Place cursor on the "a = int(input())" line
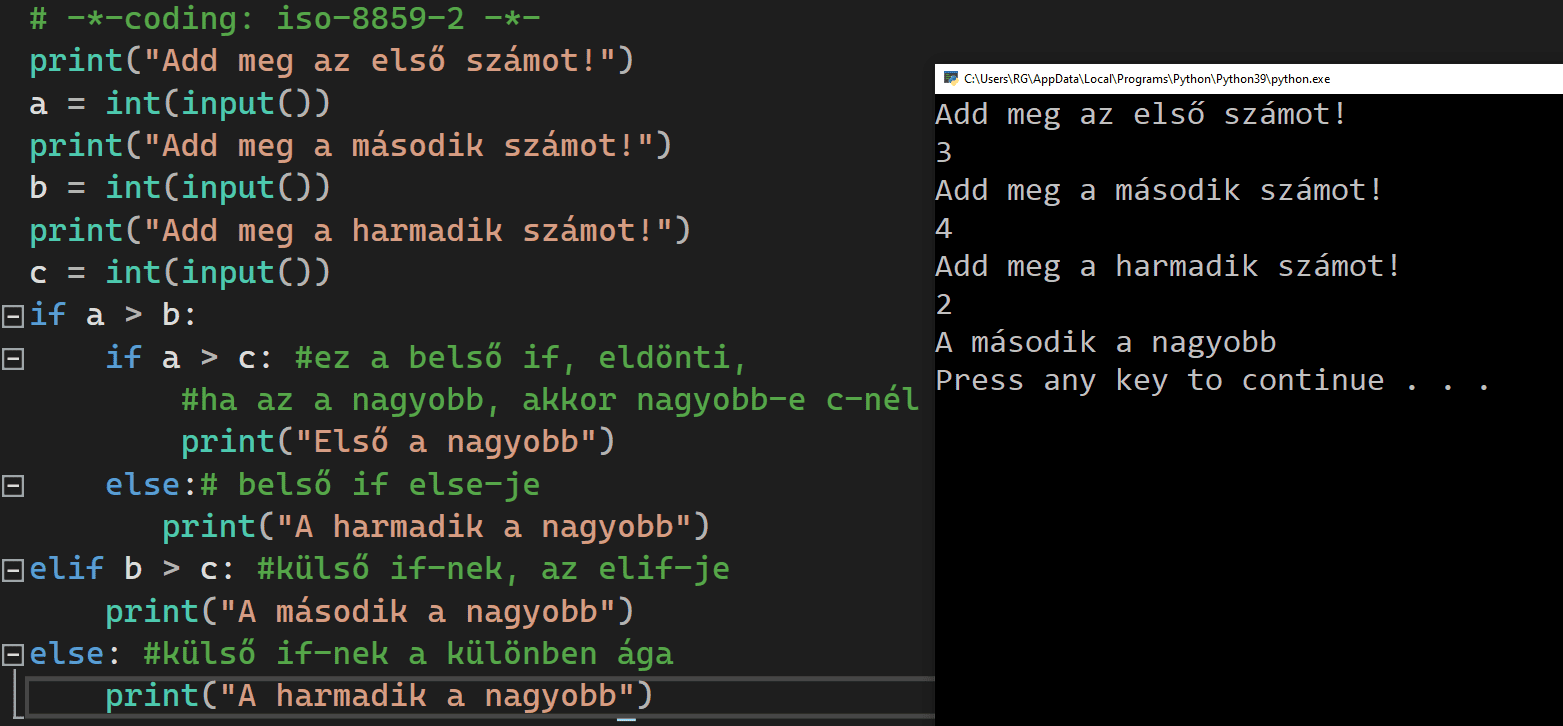This screenshot has width=1563, height=726. tap(179, 103)
